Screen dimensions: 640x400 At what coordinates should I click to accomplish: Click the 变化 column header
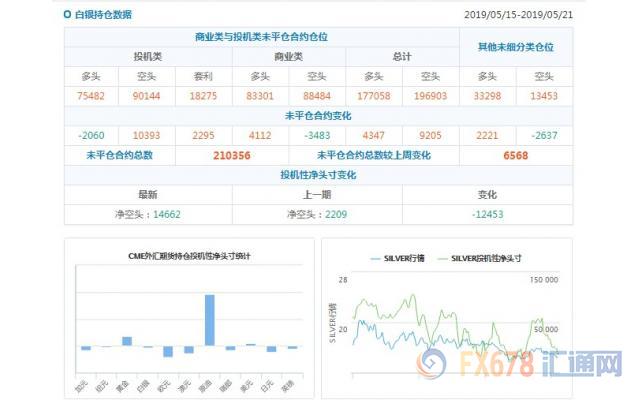(x=487, y=195)
